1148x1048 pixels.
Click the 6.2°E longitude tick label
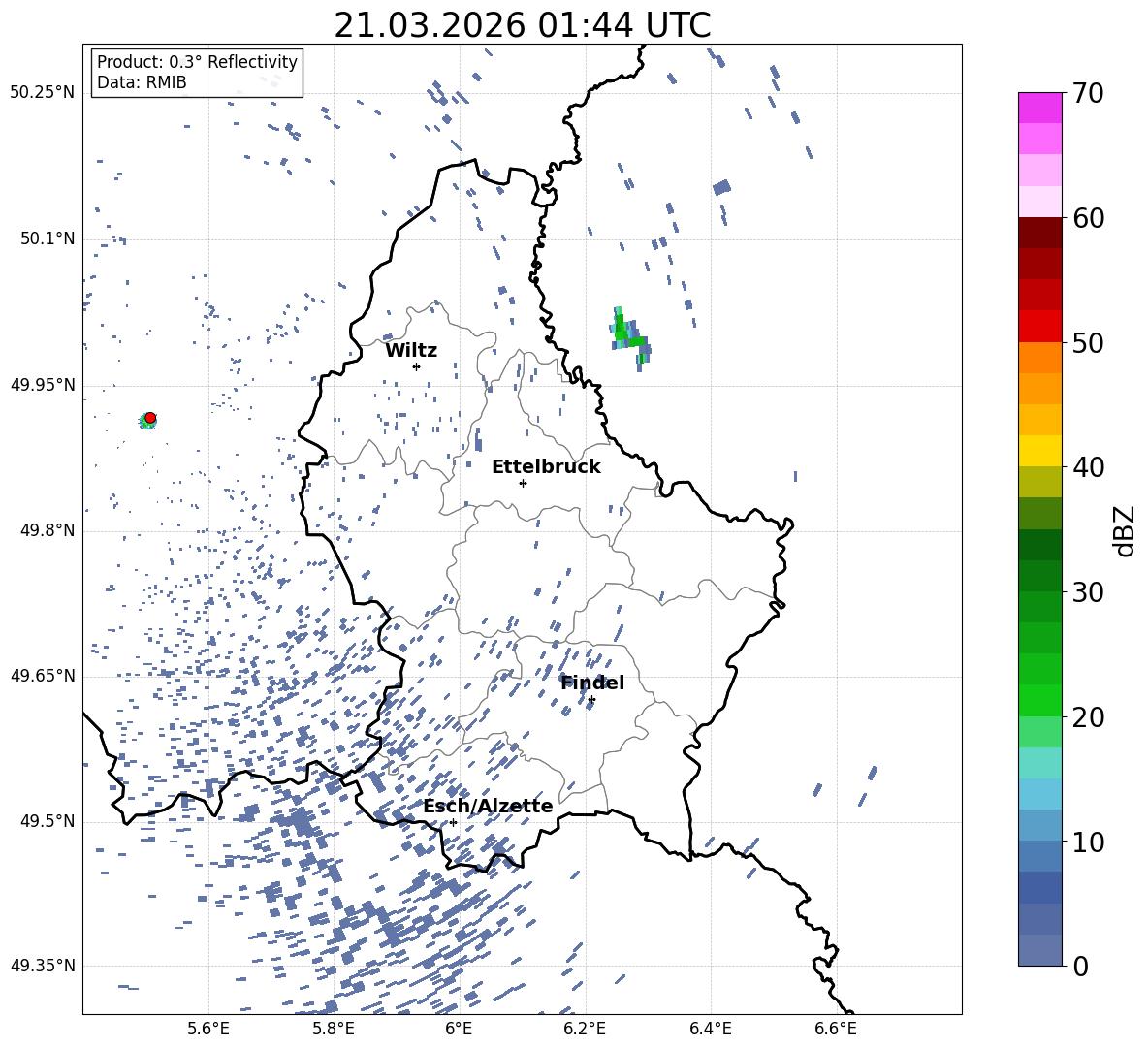pos(585,1028)
